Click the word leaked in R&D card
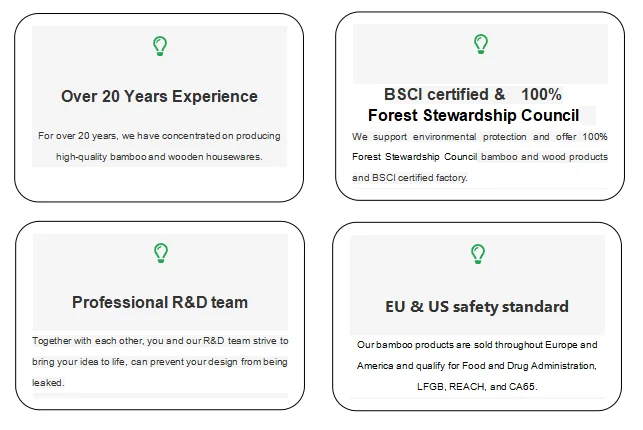 [x=48, y=382]
